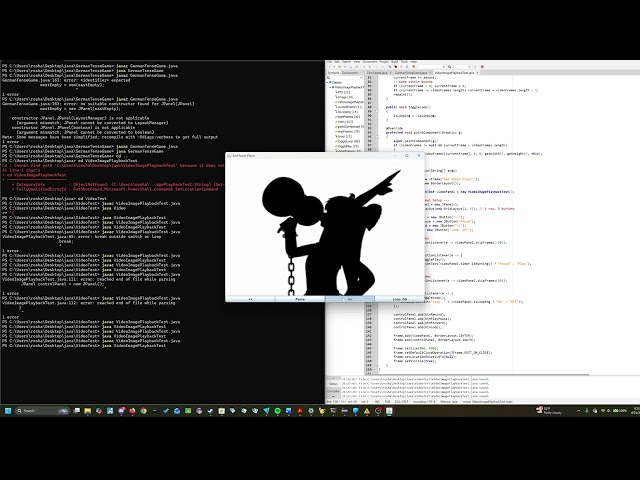Open the Compiler tab in message panel
The width and height of the screenshot is (640, 480).
pyautogui.click(x=333, y=391)
